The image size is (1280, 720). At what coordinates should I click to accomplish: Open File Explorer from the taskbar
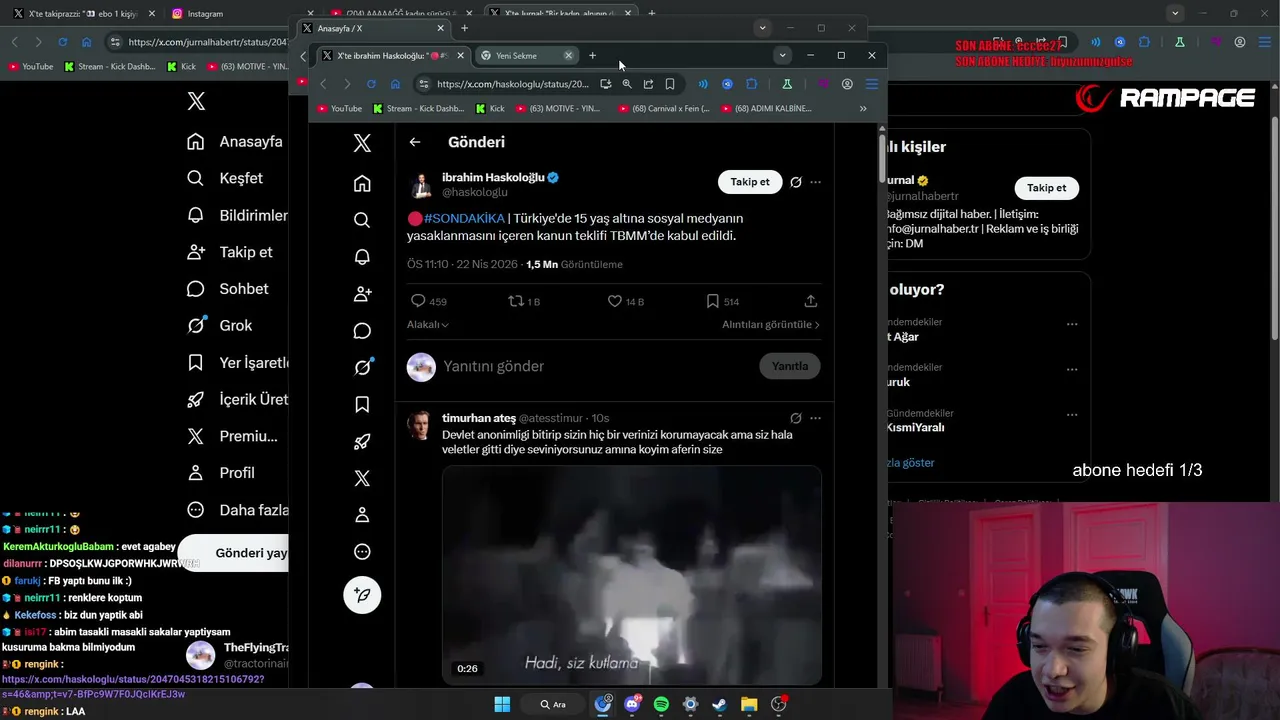click(749, 704)
